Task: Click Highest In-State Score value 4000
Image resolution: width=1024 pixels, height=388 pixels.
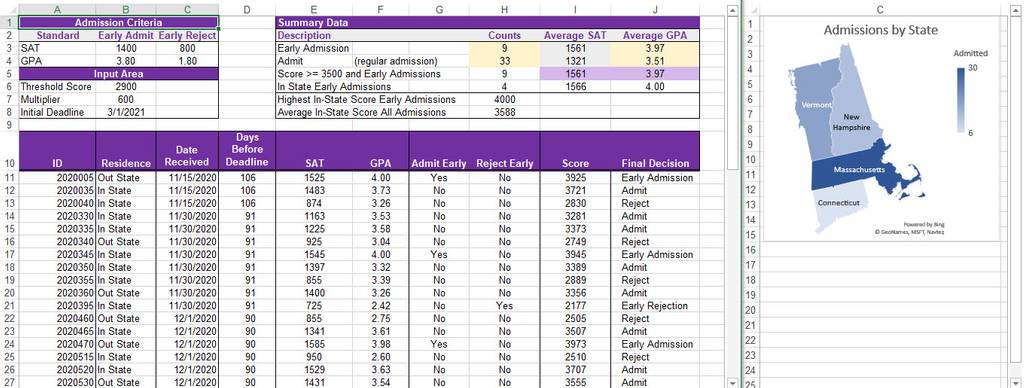Action: [x=505, y=99]
